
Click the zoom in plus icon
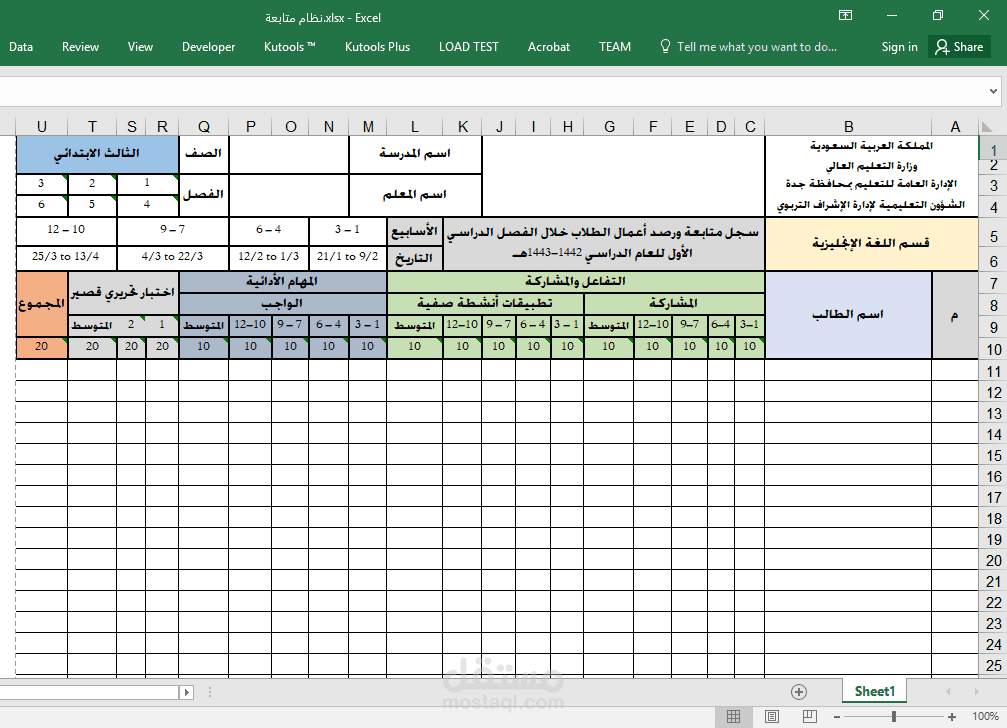(x=952, y=716)
